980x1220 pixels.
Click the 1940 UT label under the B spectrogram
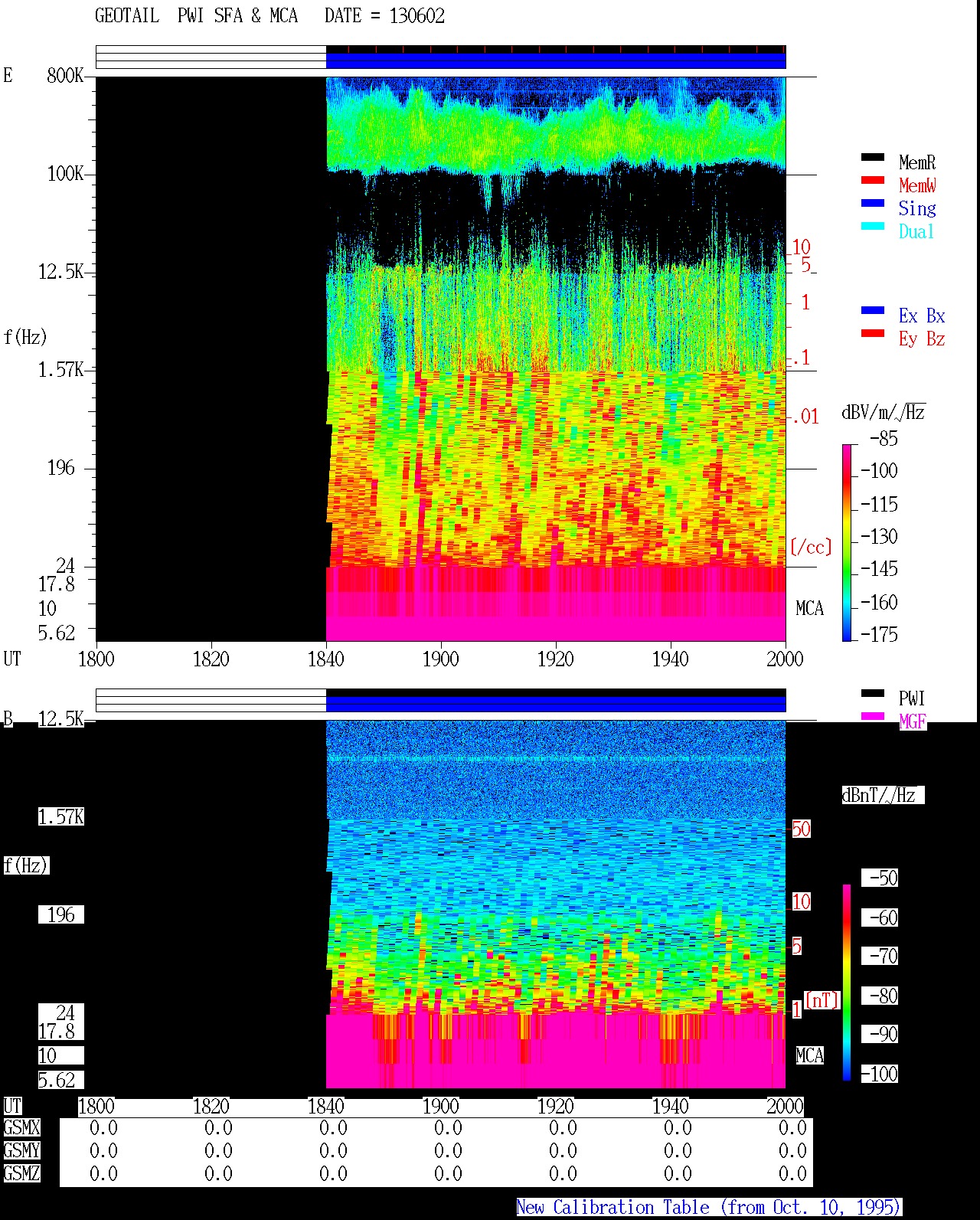[x=670, y=1106]
